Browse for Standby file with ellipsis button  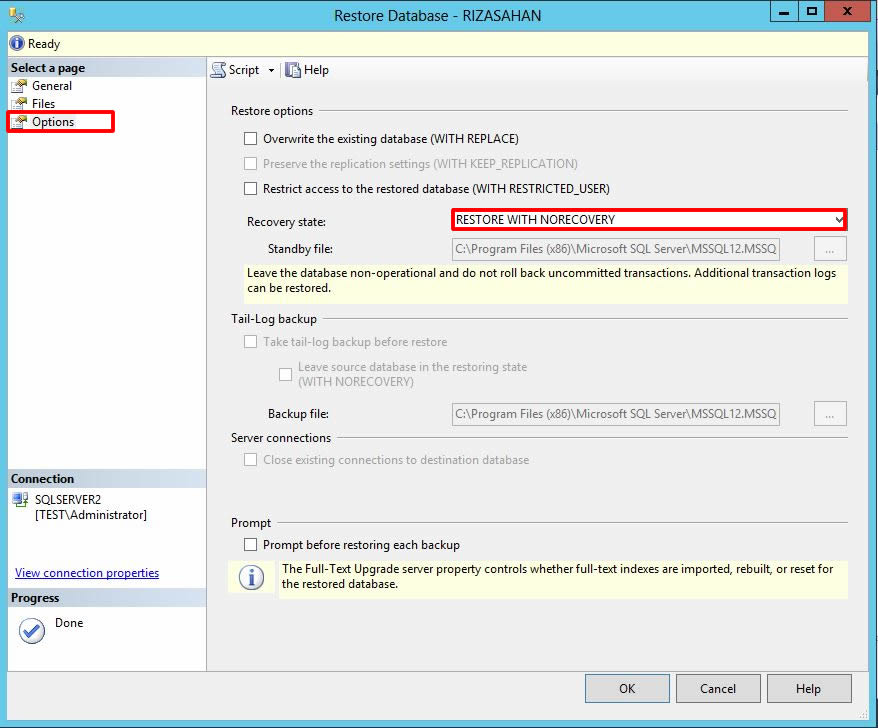tap(830, 249)
